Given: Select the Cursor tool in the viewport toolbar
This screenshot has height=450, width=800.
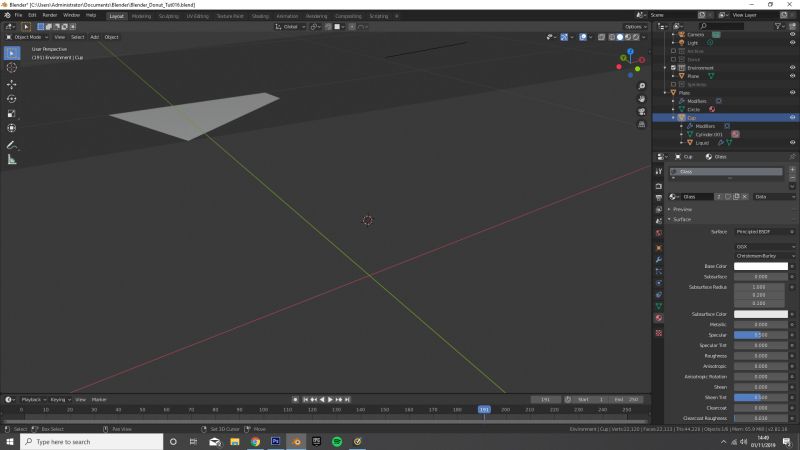Looking at the screenshot, I should pyautogui.click(x=12, y=67).
